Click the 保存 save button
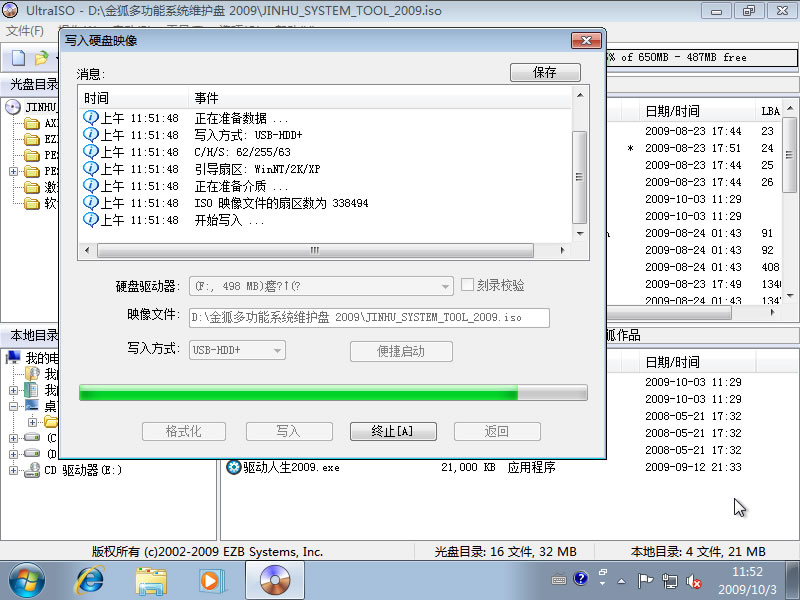The image size is (800, 600). point(544,71)
